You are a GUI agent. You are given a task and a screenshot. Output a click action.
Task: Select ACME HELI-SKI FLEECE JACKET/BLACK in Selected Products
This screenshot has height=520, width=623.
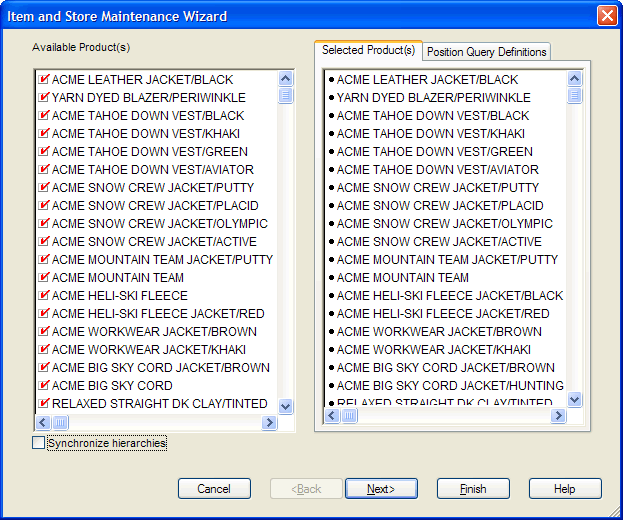coord(450,296)
